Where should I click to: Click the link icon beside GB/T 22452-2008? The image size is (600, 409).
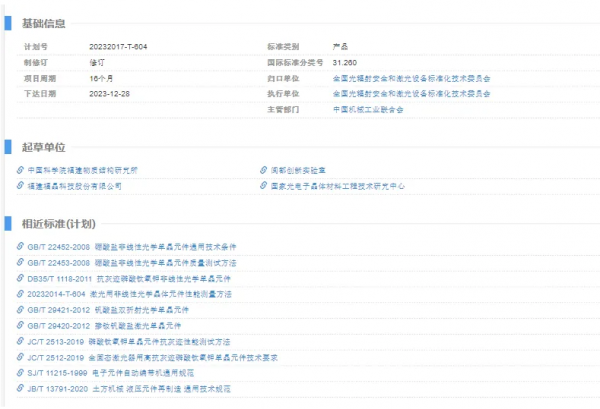click(x=20, y=246)
